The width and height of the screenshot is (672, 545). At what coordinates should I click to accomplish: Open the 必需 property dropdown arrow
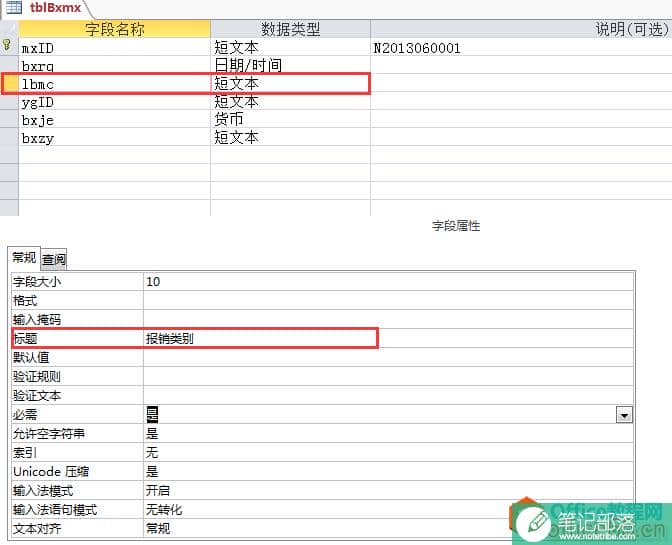[624, 415]
